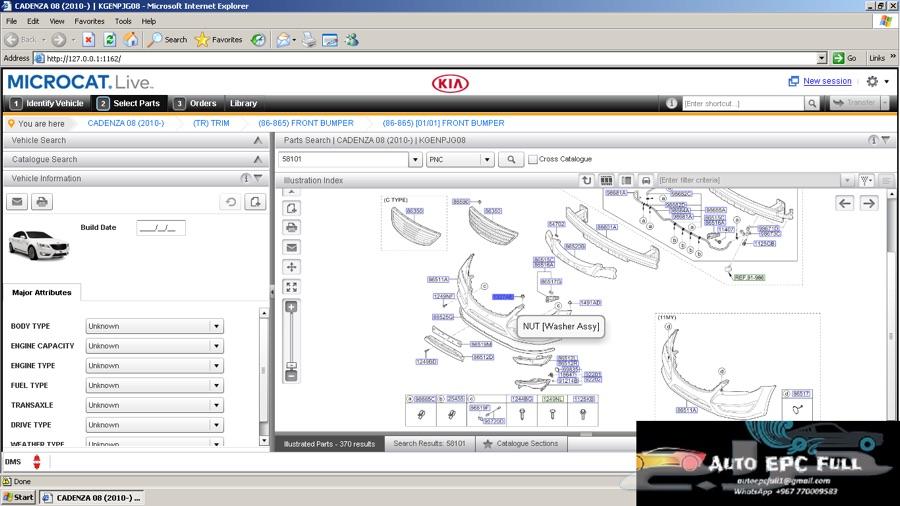The width and height of the screenshot is (900, 506).
Task: Click the Windows Start button
Action: pos(18,497)
